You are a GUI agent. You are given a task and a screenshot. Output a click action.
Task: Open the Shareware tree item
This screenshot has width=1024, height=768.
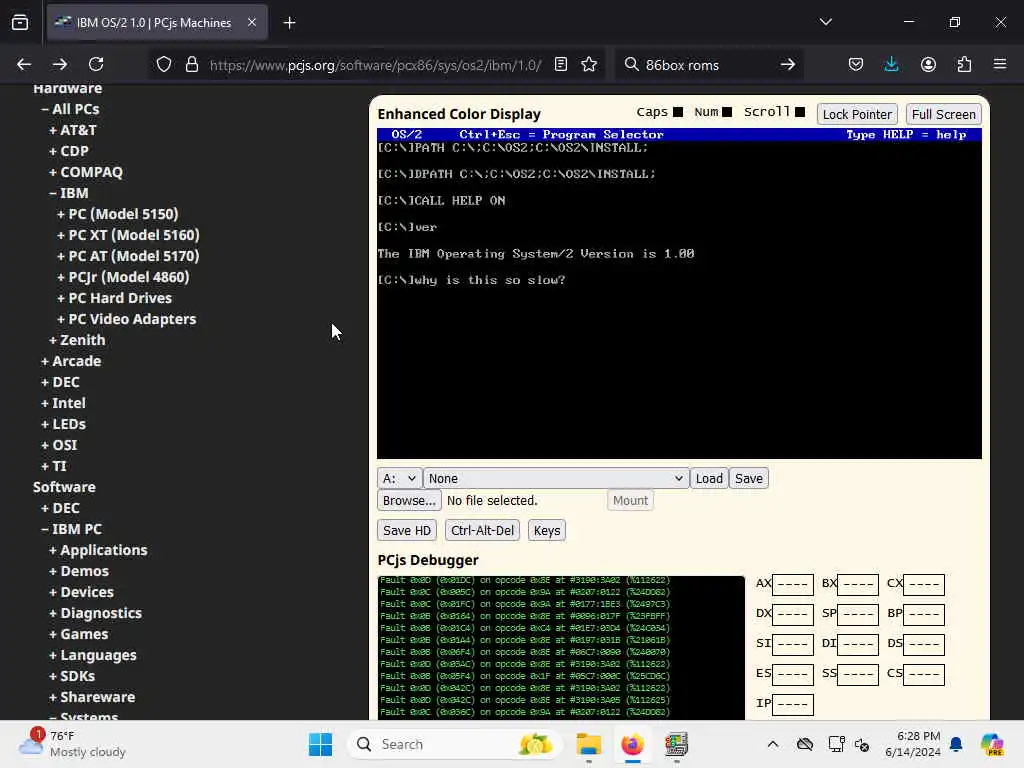click(92, 697)
